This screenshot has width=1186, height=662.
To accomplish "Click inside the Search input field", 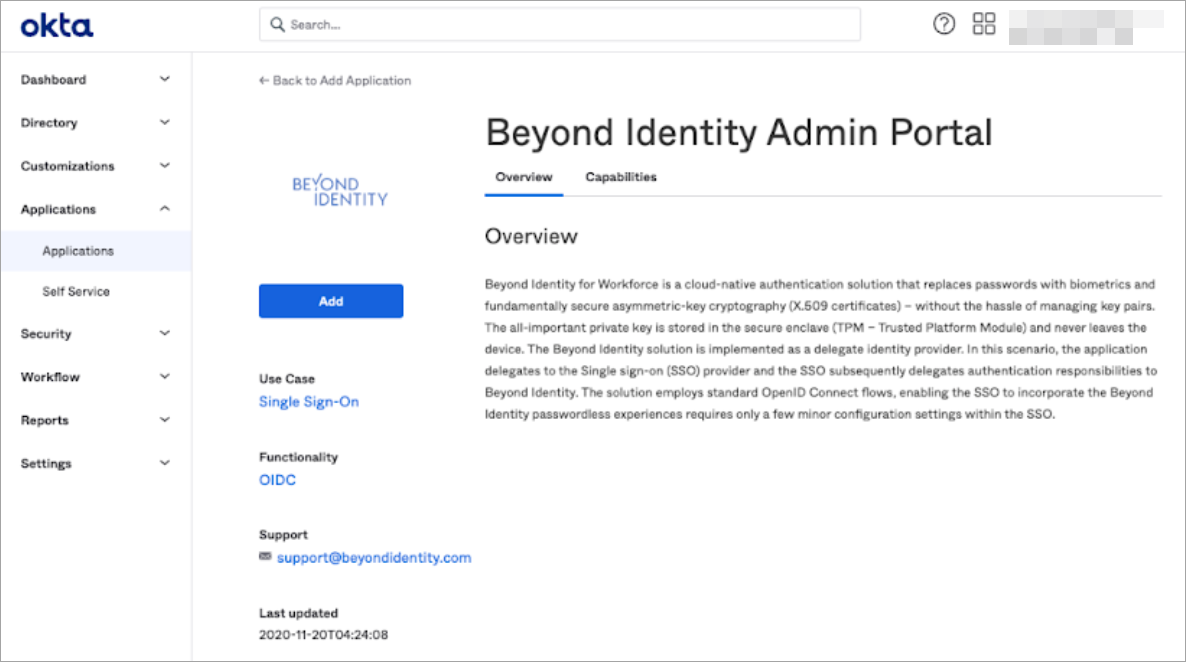I will (560, 23).
